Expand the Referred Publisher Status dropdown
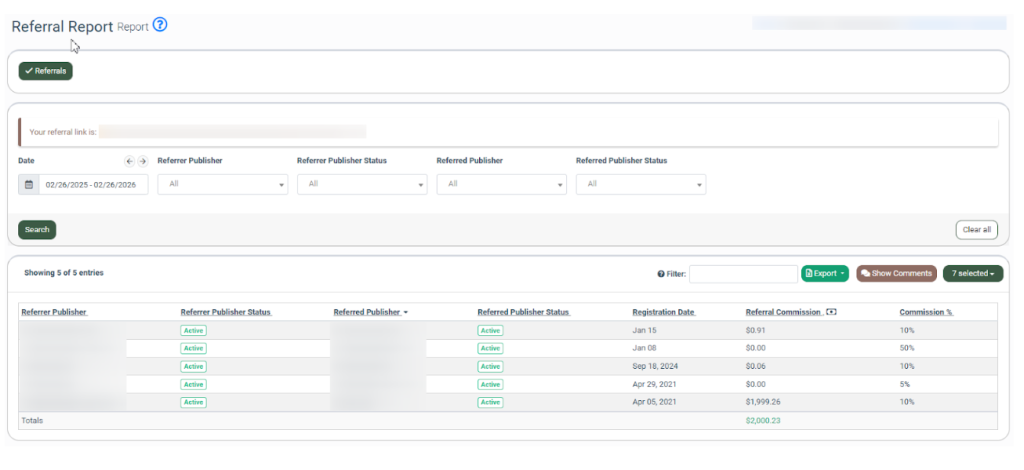1024x470 pixels. 641,184
